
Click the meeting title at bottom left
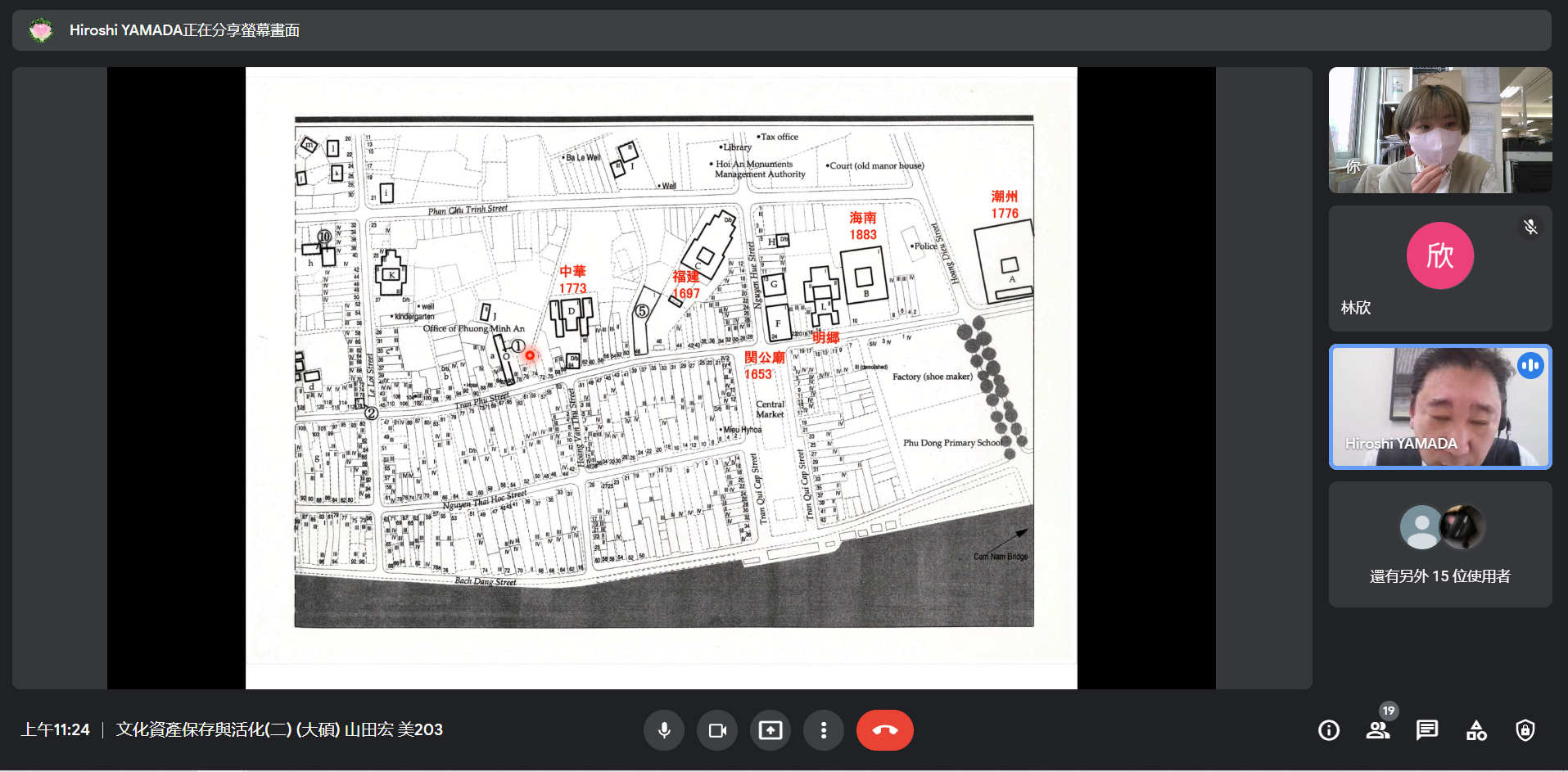pyautogui.click(x=279, y=729)
